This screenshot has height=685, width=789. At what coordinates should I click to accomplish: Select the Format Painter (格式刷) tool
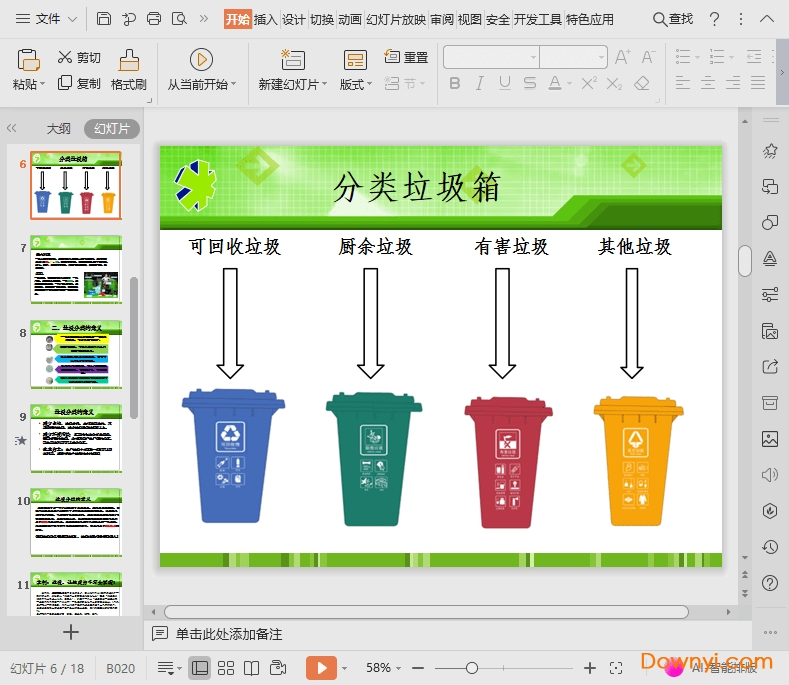tap(129, 70)
